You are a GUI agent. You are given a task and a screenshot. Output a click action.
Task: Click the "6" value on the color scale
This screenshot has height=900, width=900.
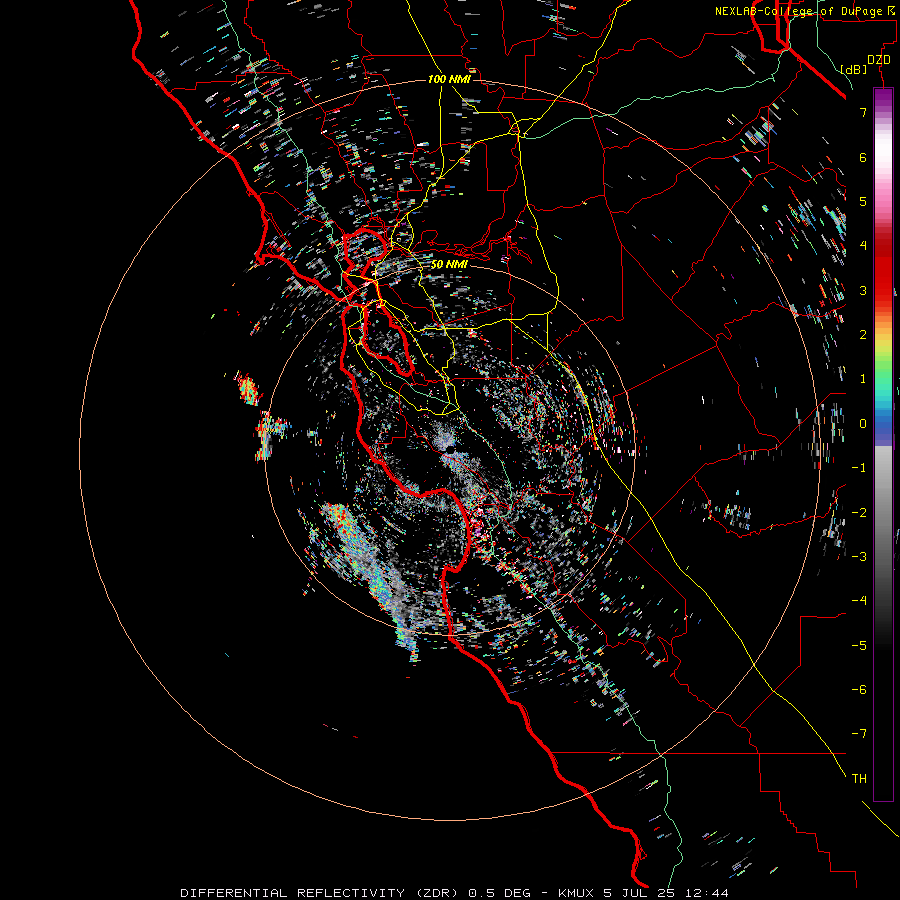click(863, 157)
